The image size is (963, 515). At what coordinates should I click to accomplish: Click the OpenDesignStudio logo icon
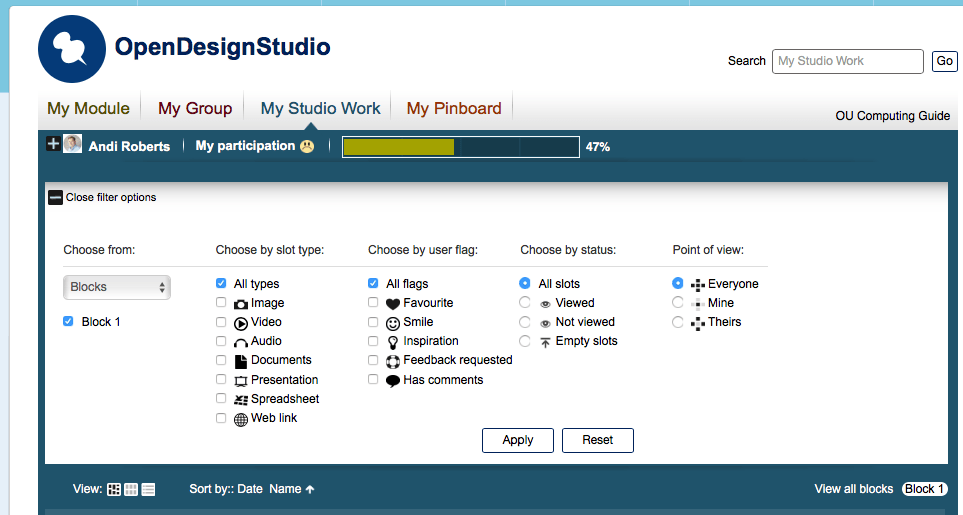point(72,49)
